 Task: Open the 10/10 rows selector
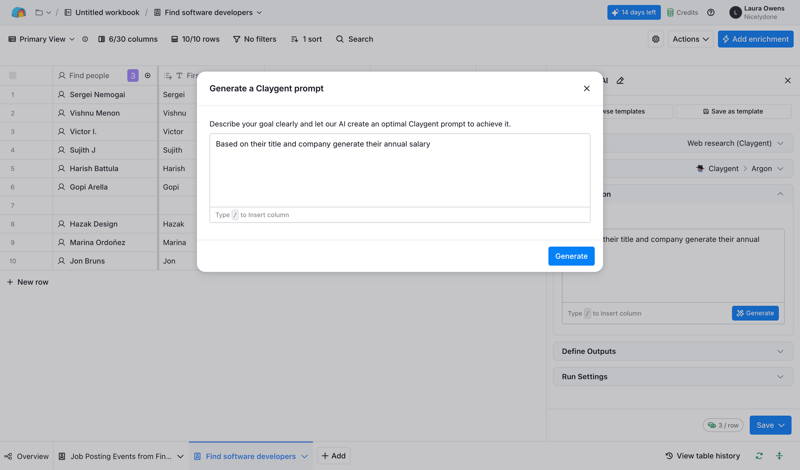[195, 39]
